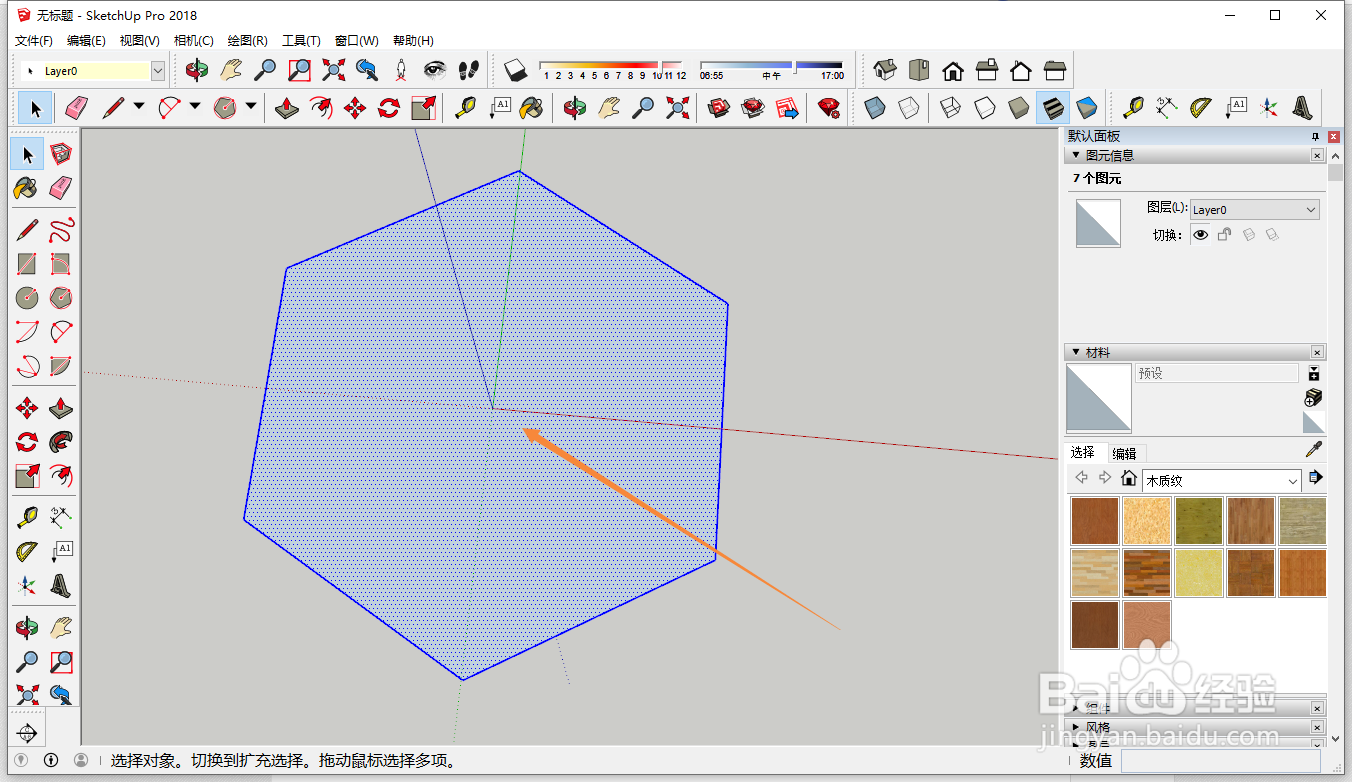Toggle X-Ray face style
This screenshot has height=782, width=1352.
pos(875,107)
